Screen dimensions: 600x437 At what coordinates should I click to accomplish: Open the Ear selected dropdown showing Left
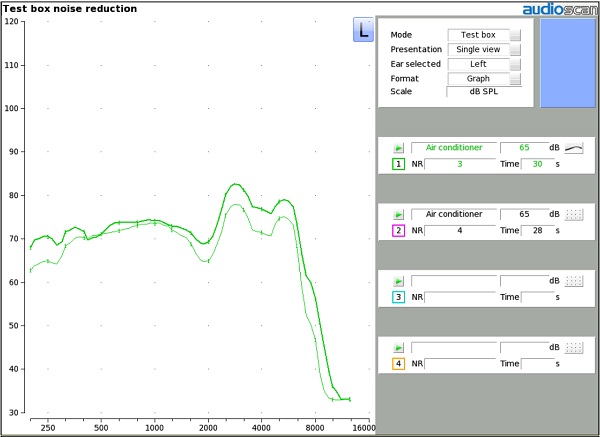coord(484,64)
